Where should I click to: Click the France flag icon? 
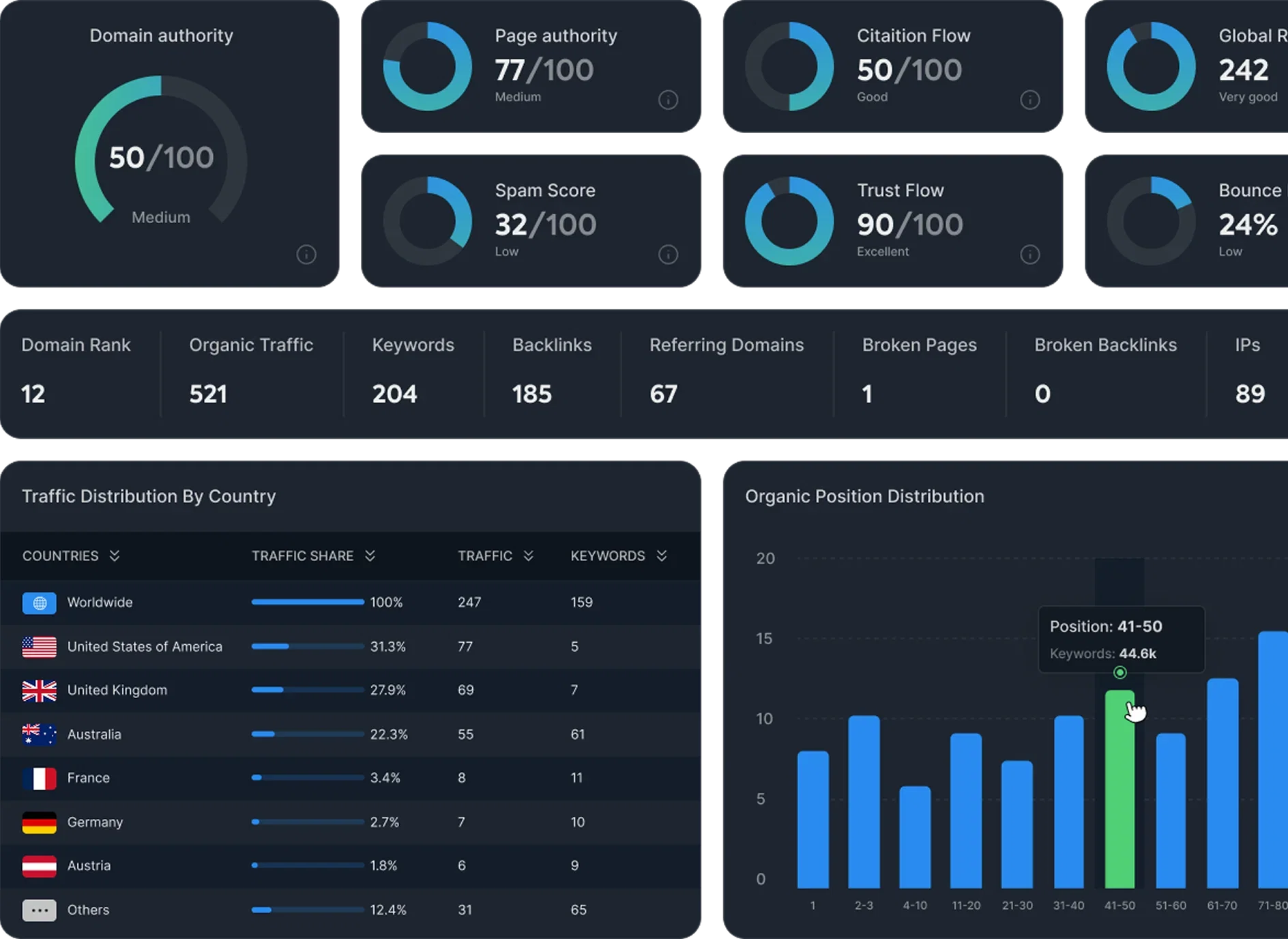(x=40, y=778)
